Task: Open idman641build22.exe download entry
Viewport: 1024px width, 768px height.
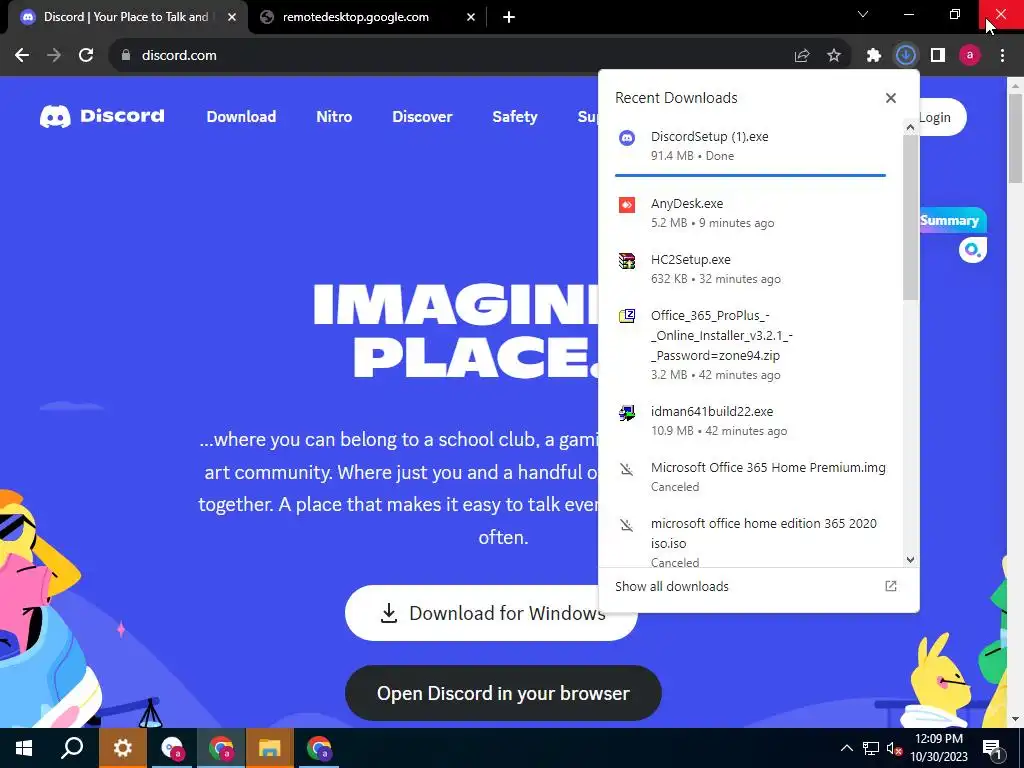Action: 750,421
